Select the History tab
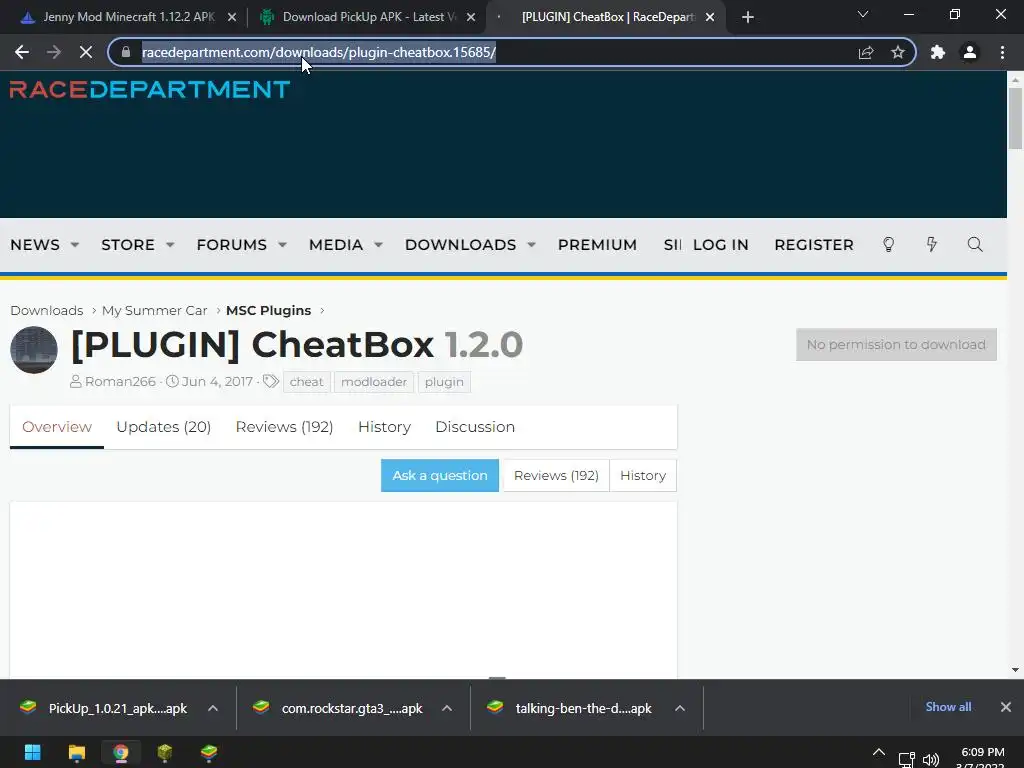 [x=384, y=427]
